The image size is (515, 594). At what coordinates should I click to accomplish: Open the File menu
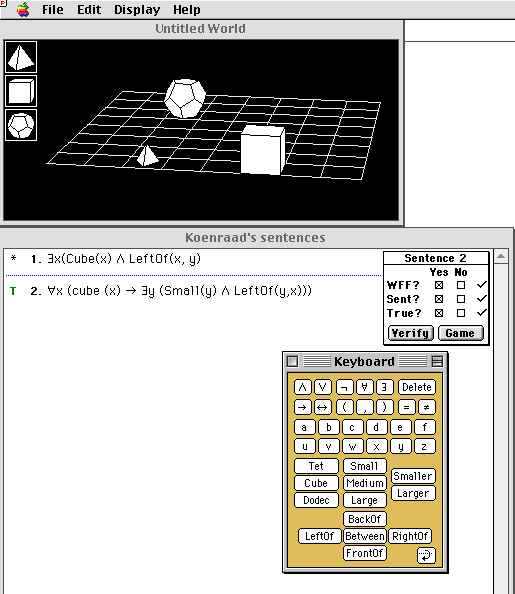coord(53,9)
